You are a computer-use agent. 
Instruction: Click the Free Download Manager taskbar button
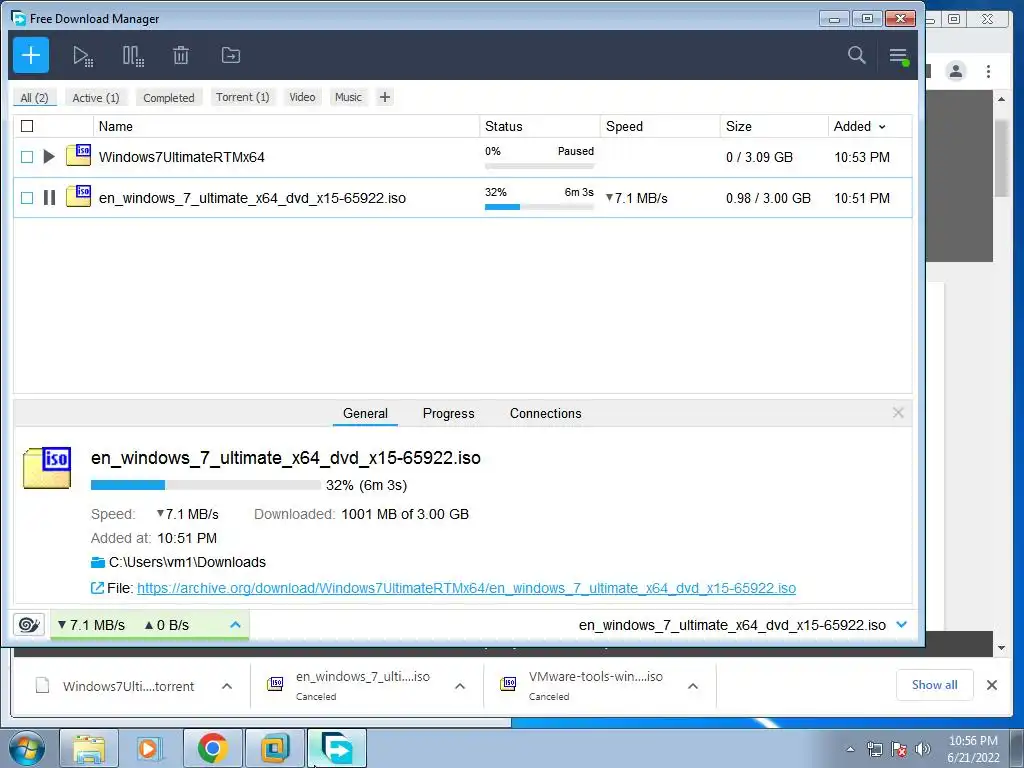point(336,748)
